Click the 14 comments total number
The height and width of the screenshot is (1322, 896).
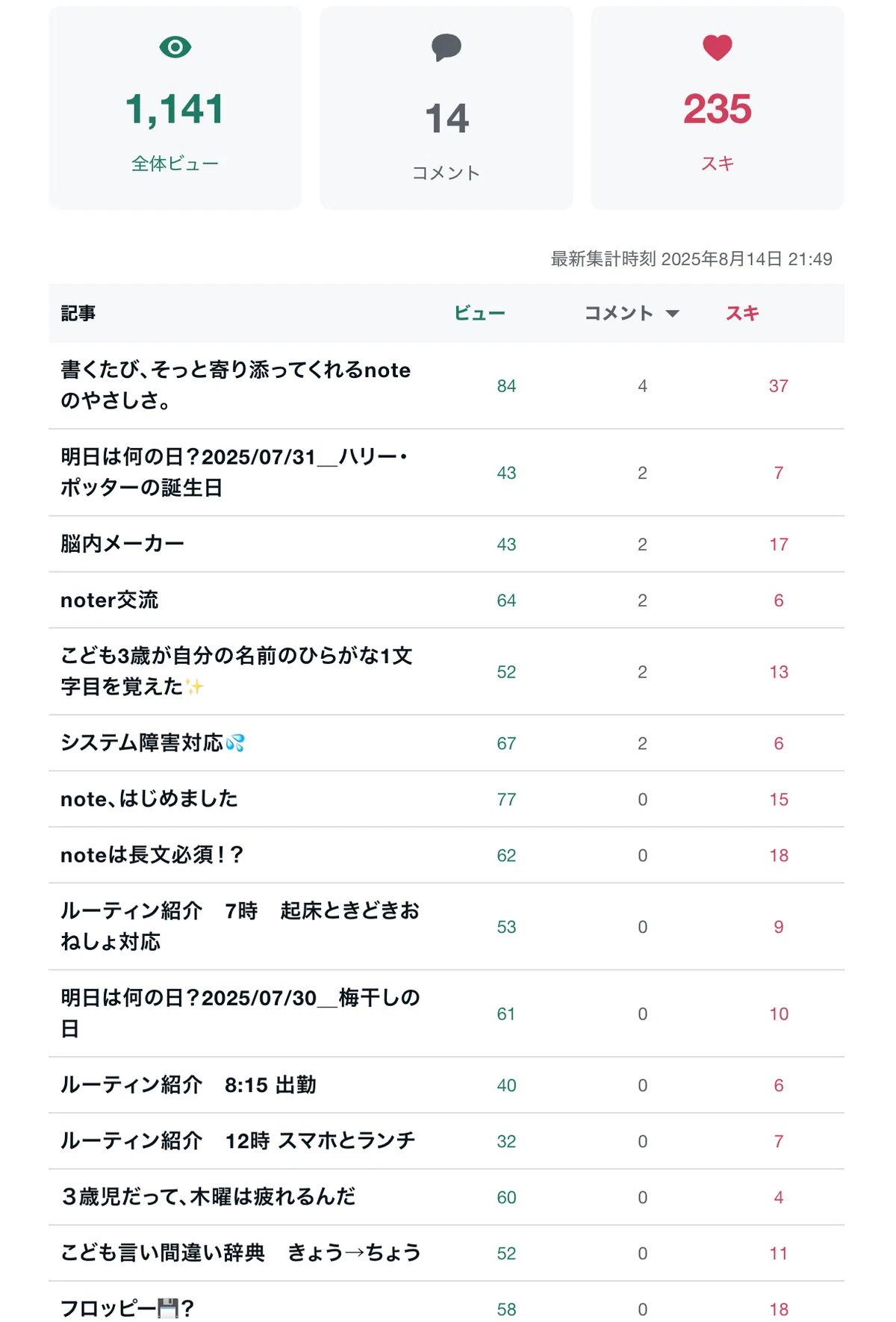[x=447, y=119]
